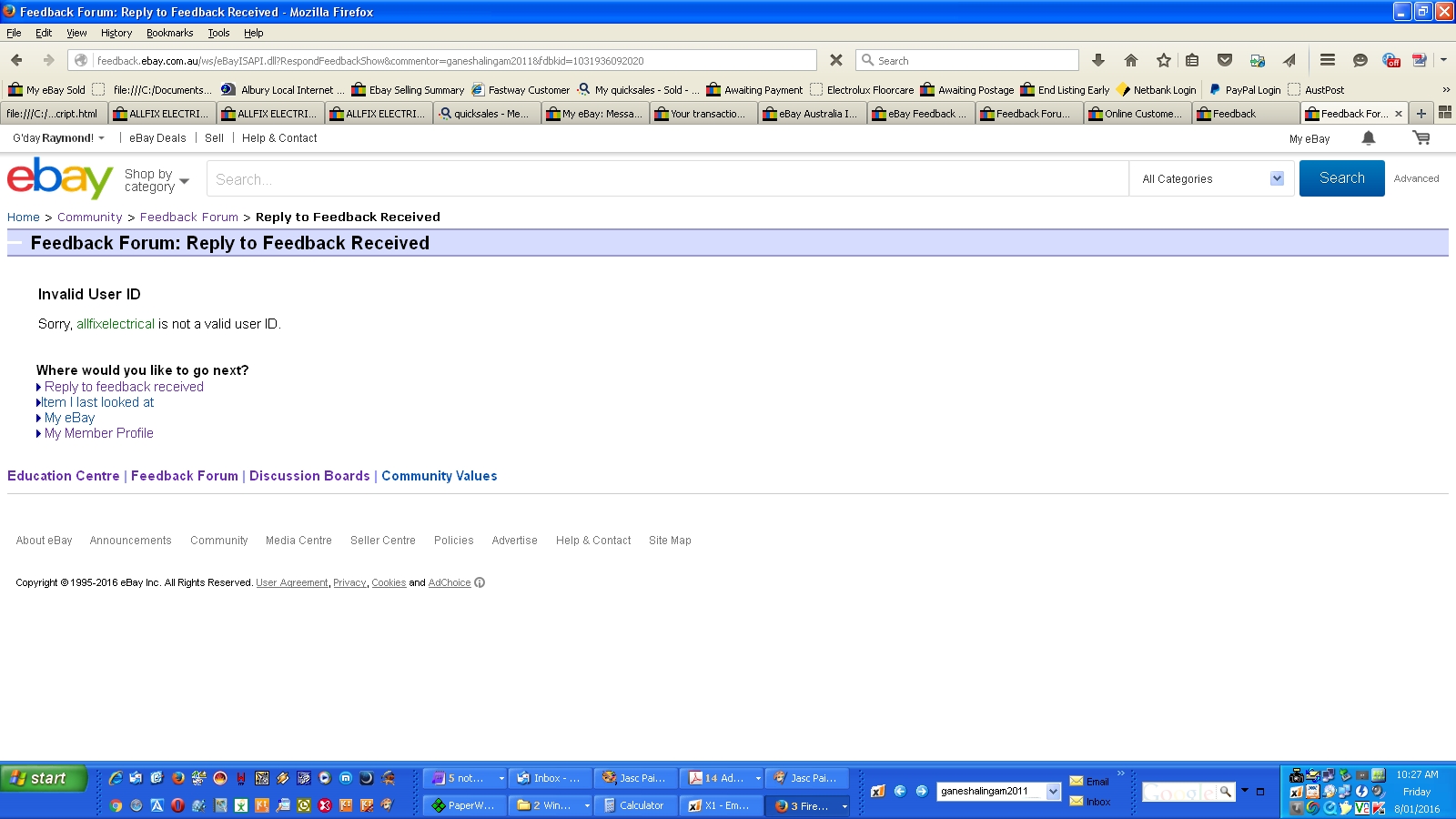Open the History menu
Screen dimensions: 1456x819
(116, 33)
